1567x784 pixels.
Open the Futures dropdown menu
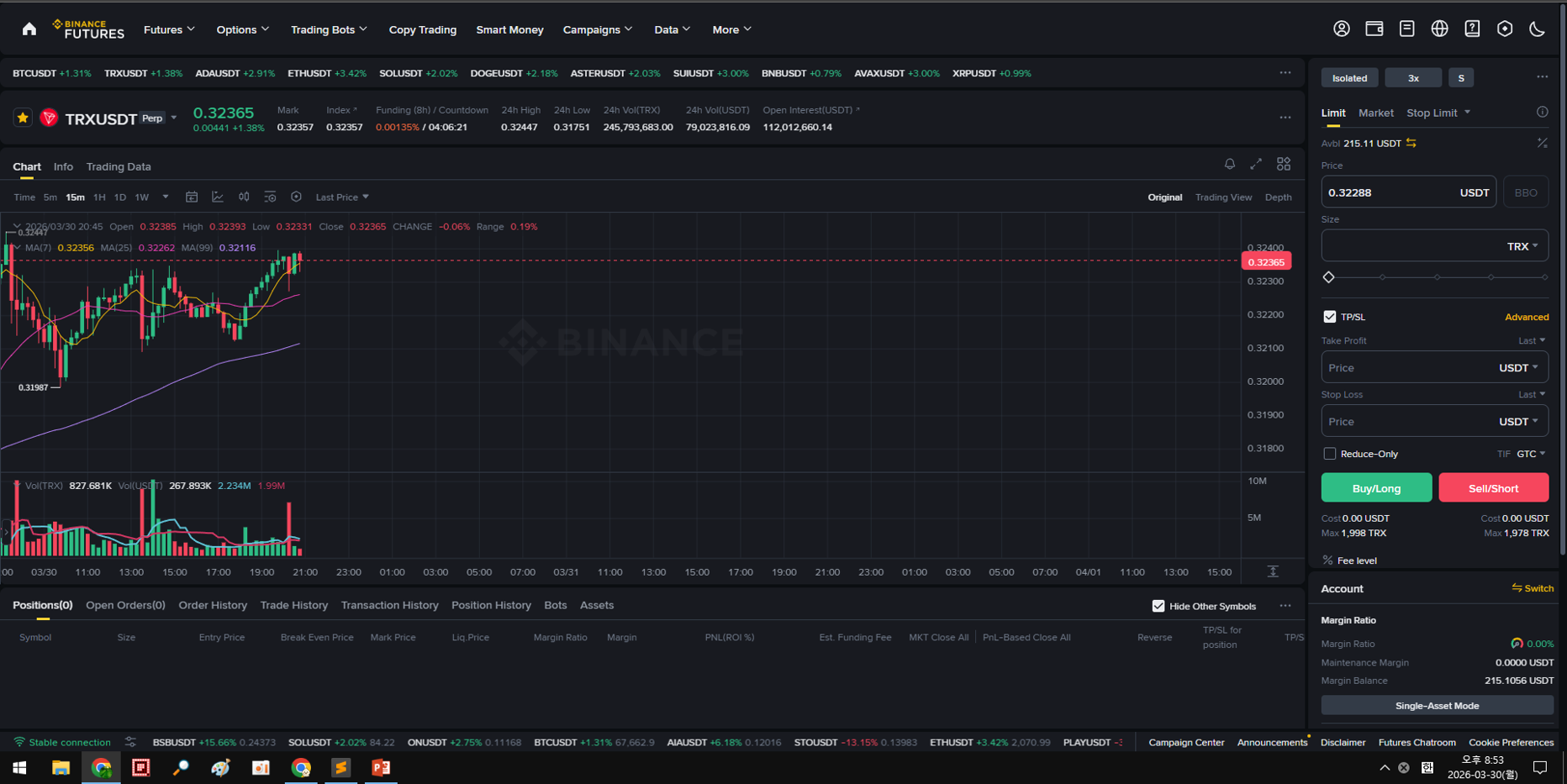point(169,29)
